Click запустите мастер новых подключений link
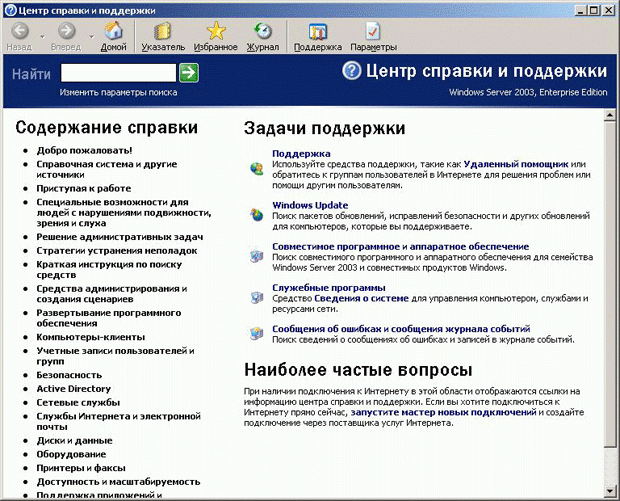This screenshot has height=501, width=620. 443,412
